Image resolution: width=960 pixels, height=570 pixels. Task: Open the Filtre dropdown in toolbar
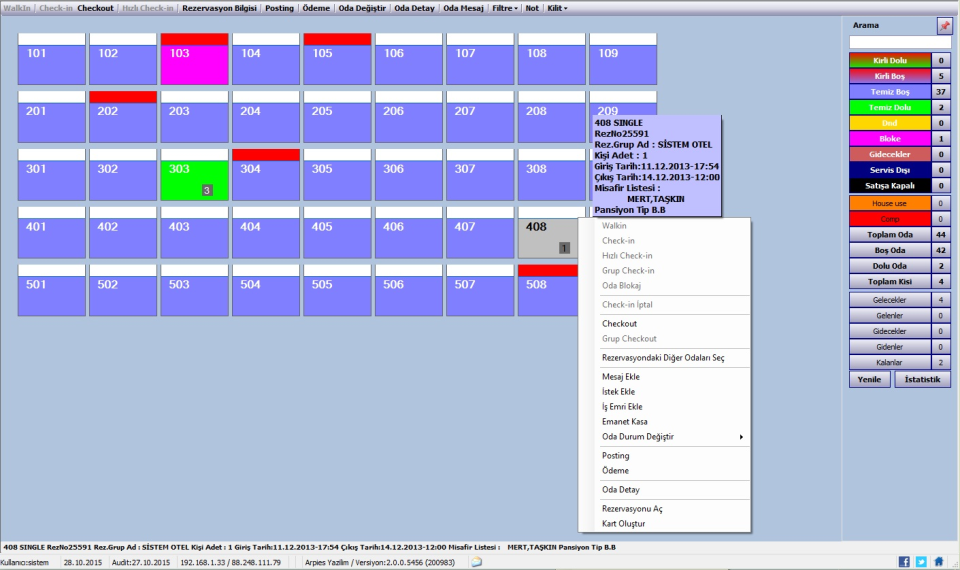click(505, 8)
